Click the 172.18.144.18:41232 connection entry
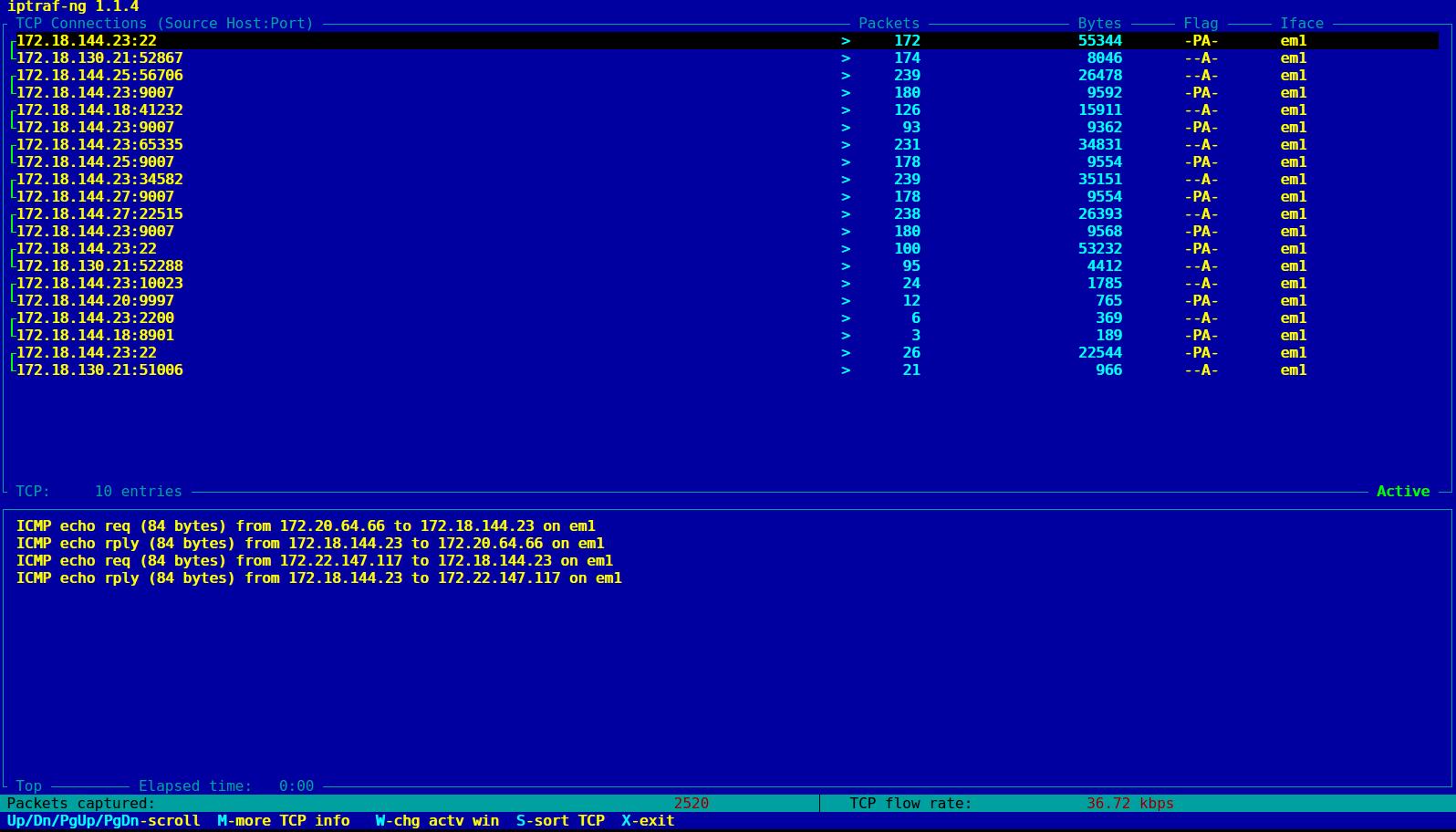The image size is (1456, 832). point(727,110)
